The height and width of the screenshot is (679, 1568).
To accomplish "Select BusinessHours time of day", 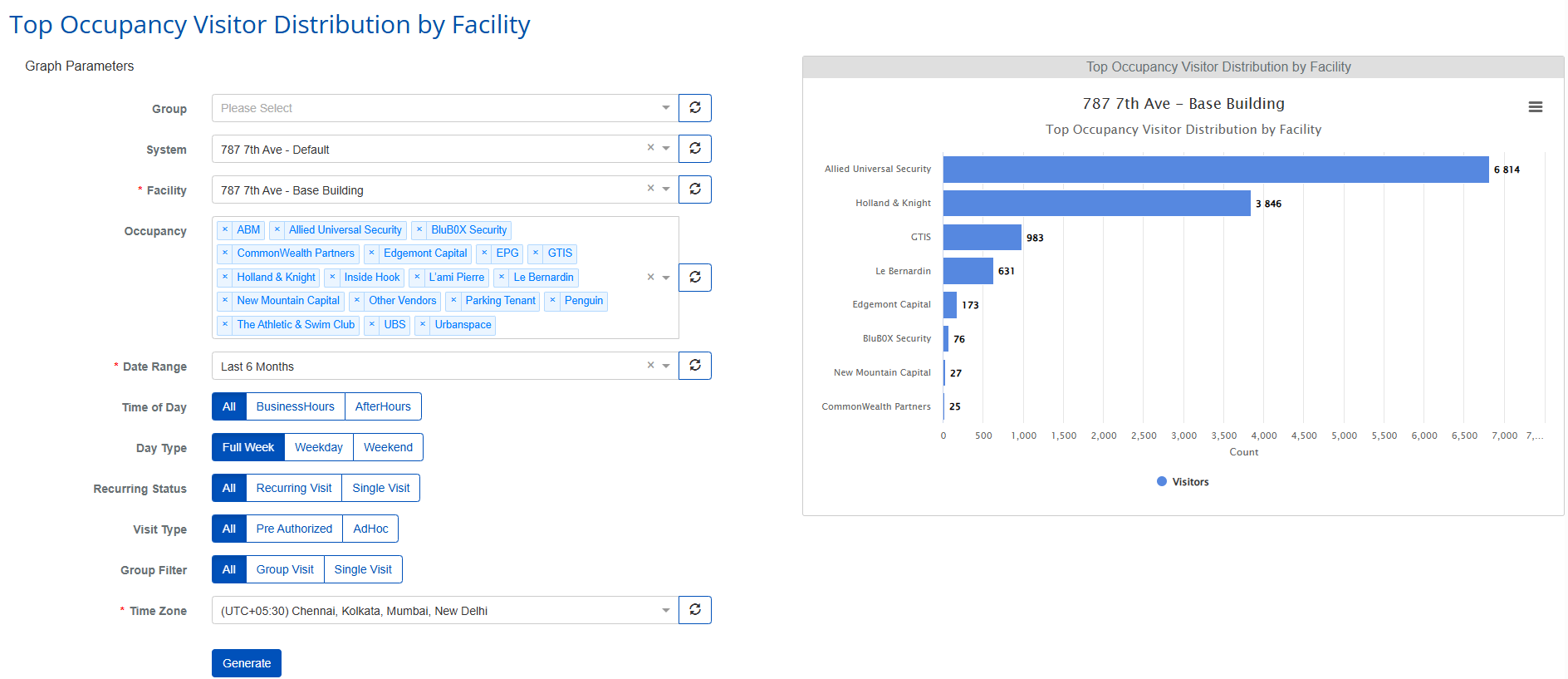I will (x=296, y=406).
